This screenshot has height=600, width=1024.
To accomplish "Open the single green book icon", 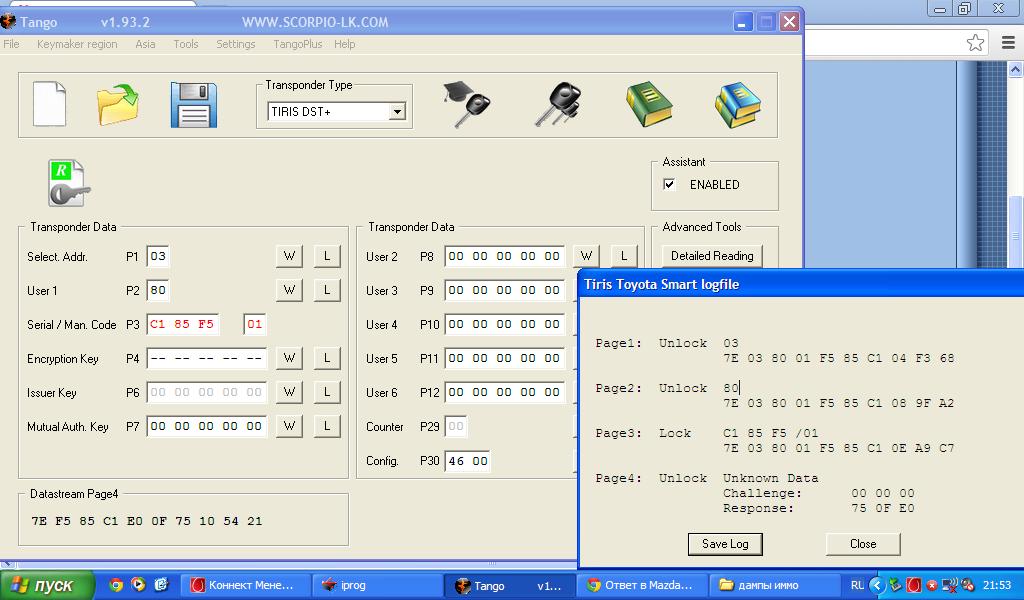I will coord(648,104).
